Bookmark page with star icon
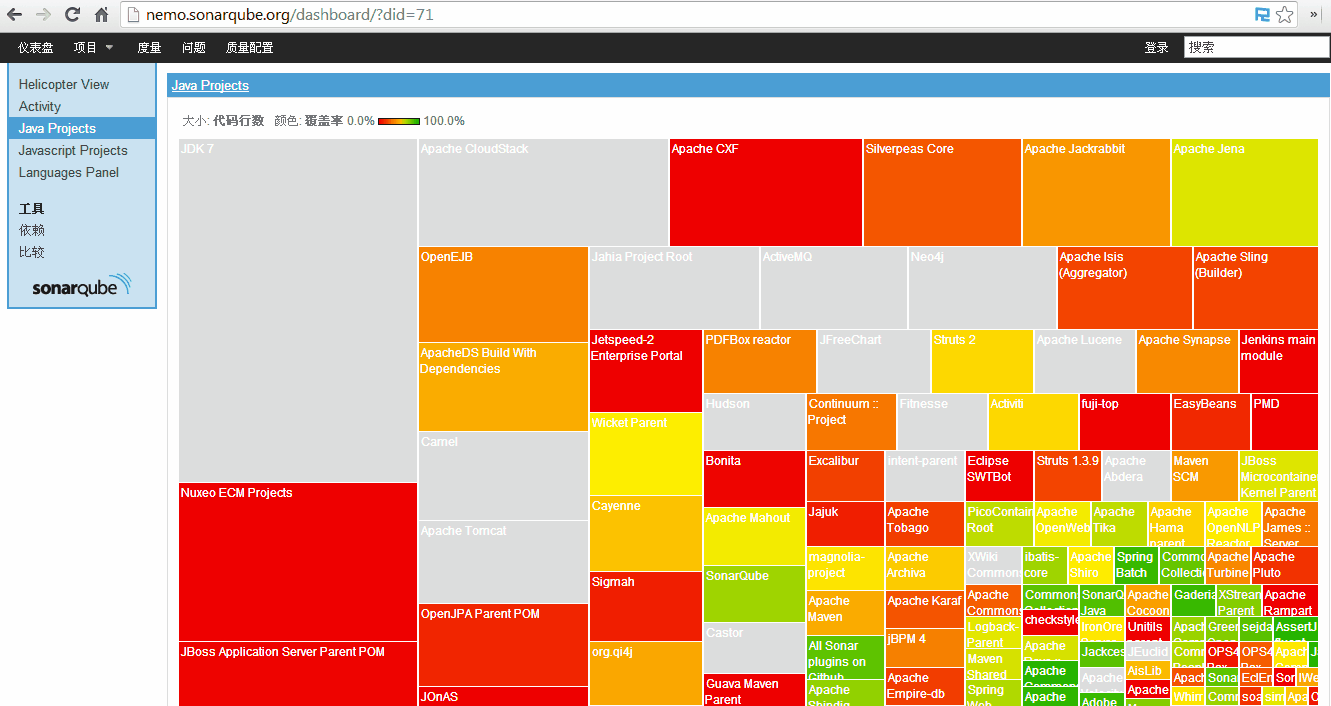Viewport: 1331px width, 706px height. [x=1285, y=15]
